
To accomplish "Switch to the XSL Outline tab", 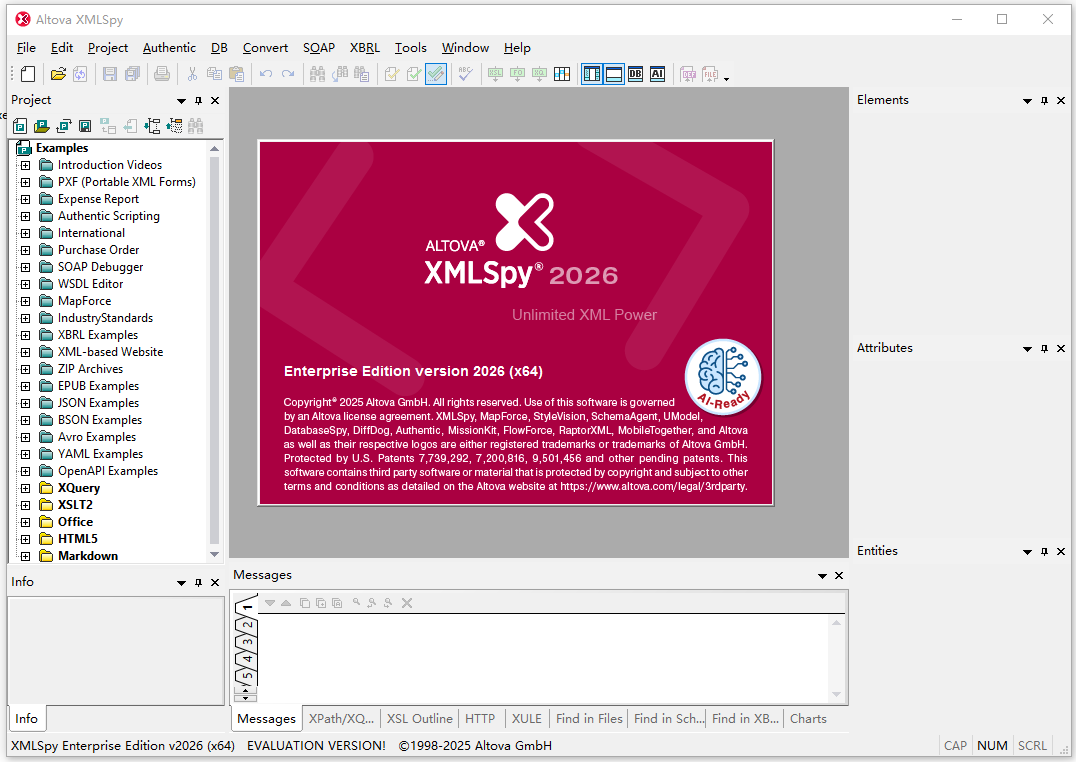I will [x=419, y=719].
